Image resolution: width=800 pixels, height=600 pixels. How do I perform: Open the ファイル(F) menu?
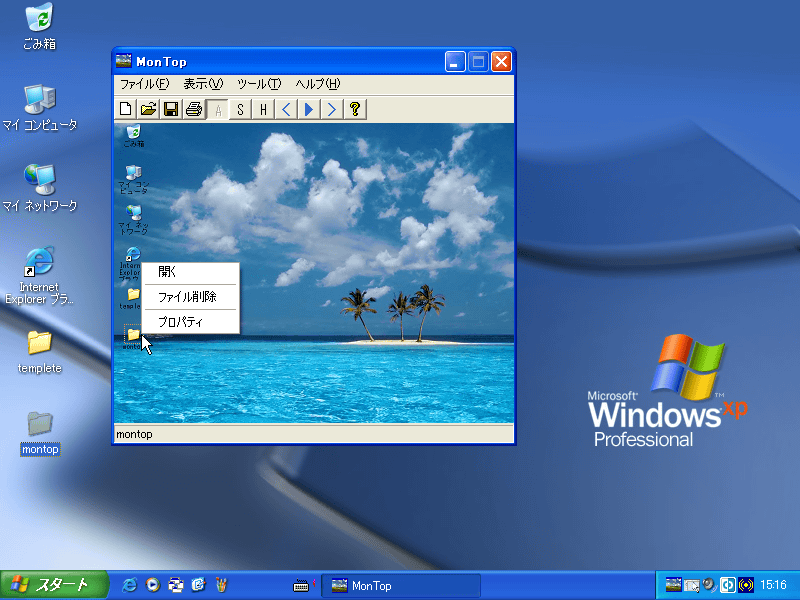(x=144, y=84)
